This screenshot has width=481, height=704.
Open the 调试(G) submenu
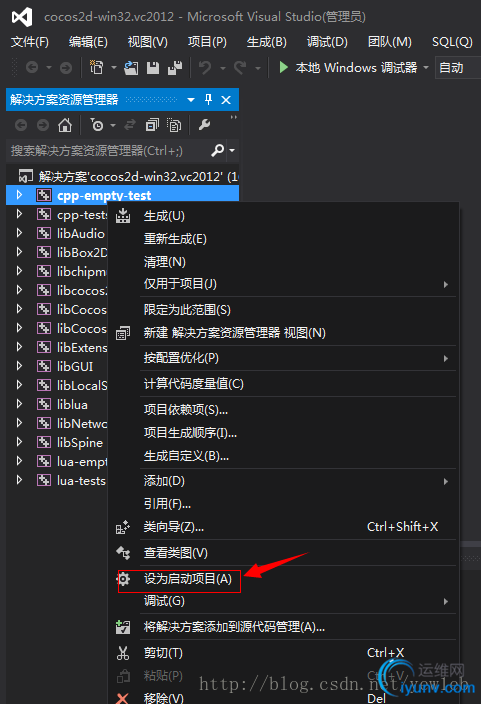284,601
